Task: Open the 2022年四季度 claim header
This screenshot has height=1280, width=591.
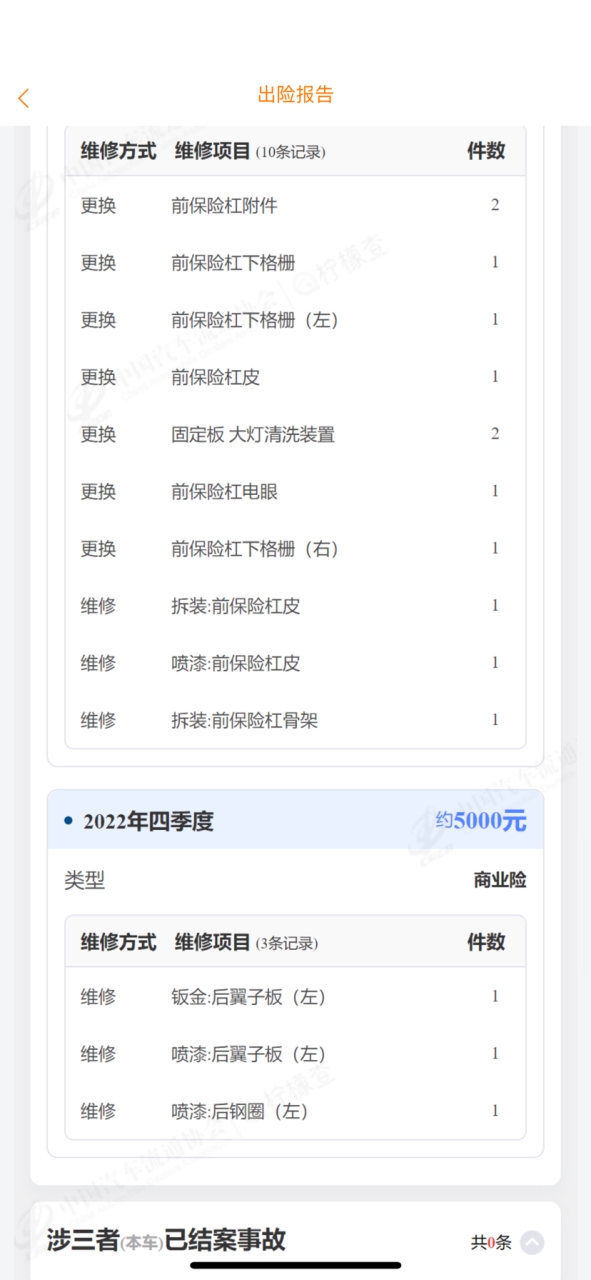Action: click(295, 821)
